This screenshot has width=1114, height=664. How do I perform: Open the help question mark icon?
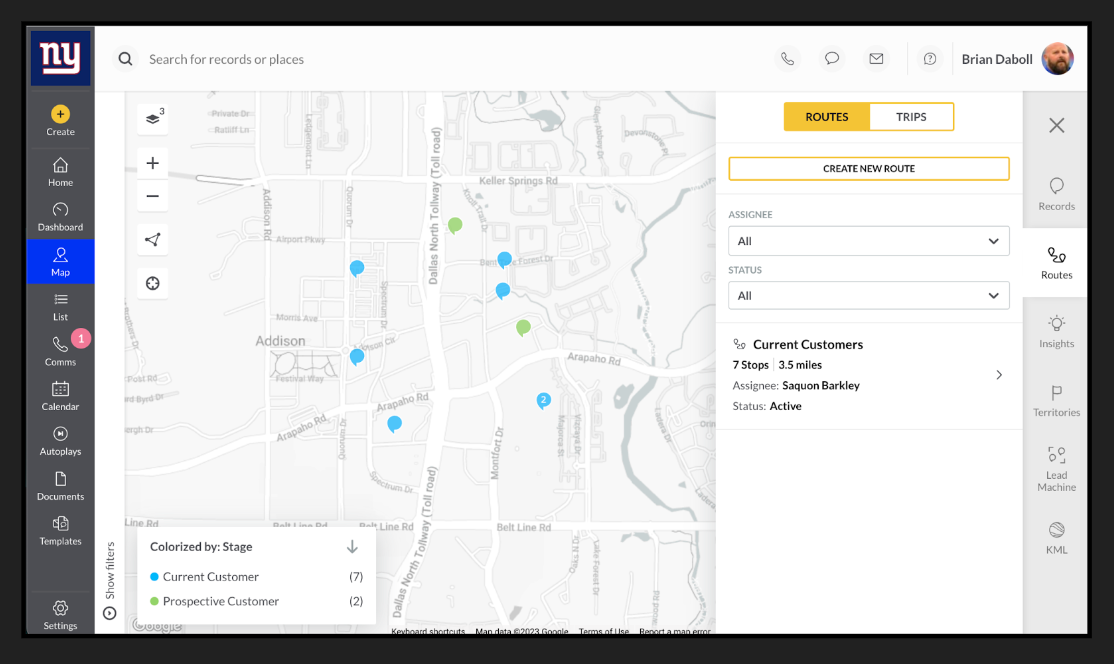click(x=930, y=59)
